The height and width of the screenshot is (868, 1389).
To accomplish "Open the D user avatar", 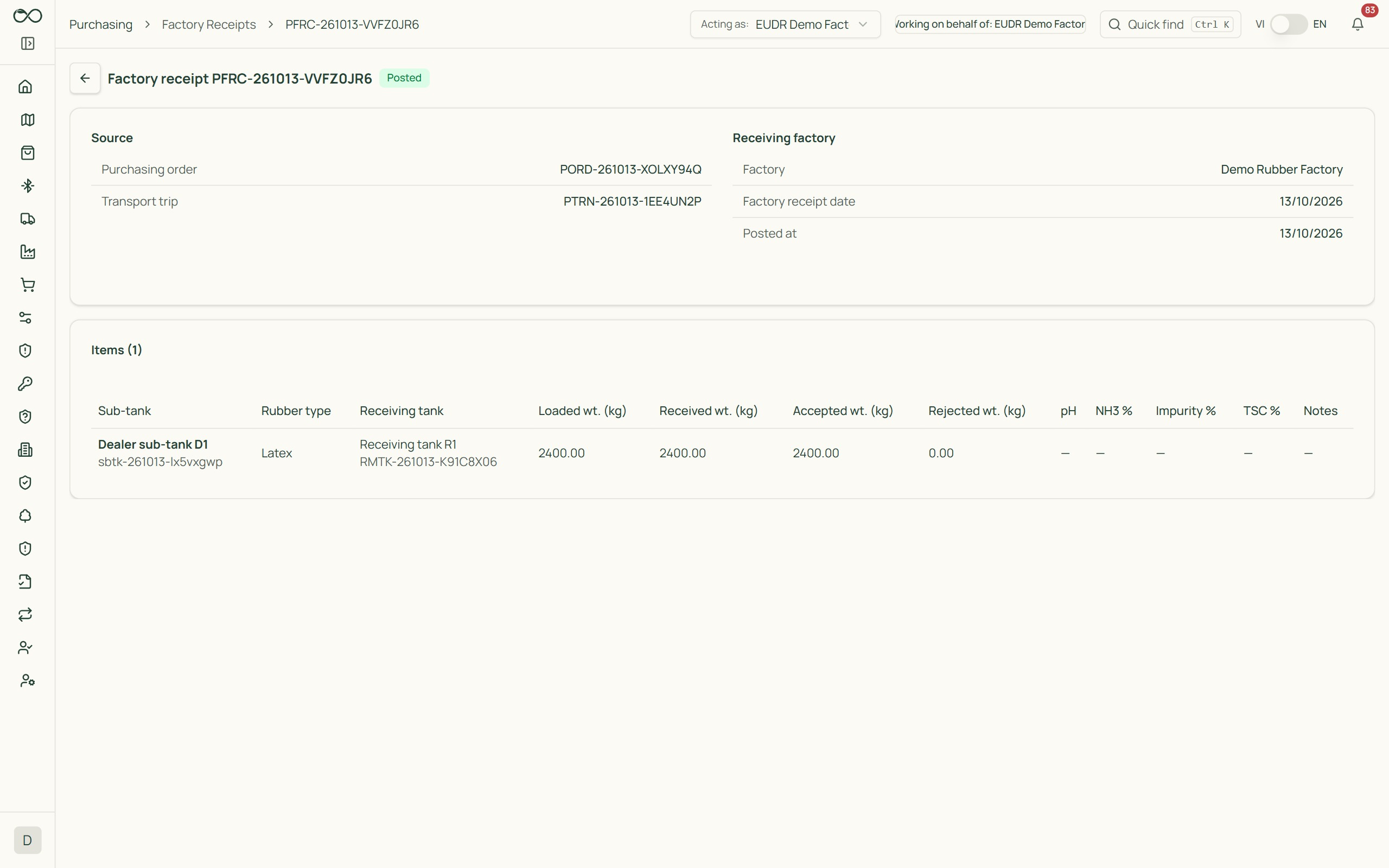I will (28, 840).
